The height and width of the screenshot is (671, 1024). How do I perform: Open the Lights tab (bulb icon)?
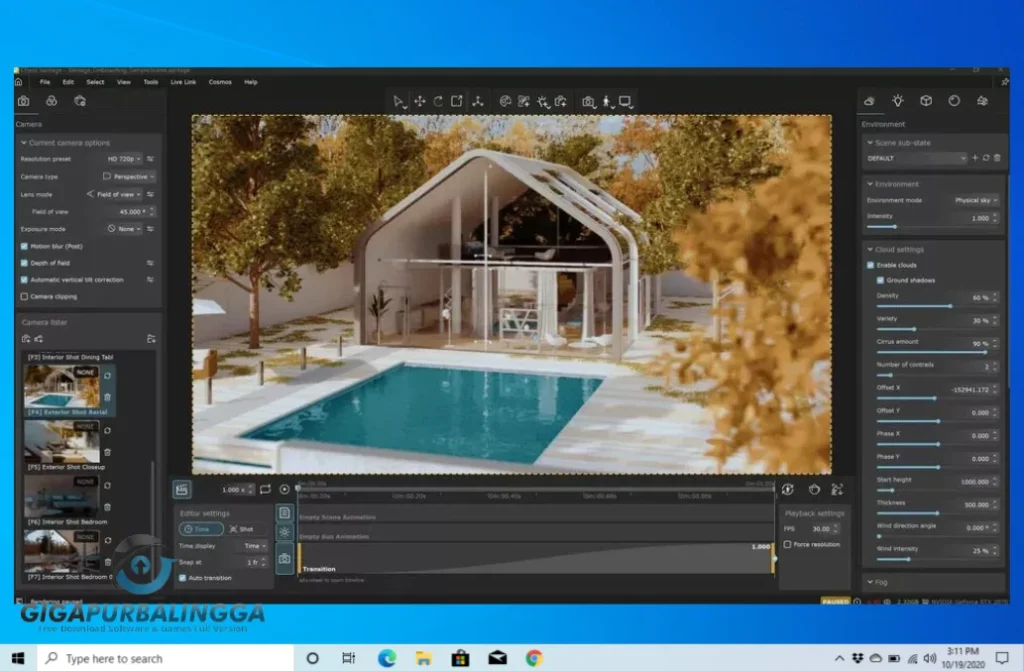898,101
